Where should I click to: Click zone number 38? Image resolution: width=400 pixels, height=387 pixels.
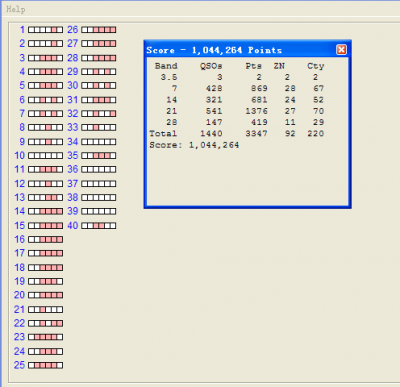[72, 197]
